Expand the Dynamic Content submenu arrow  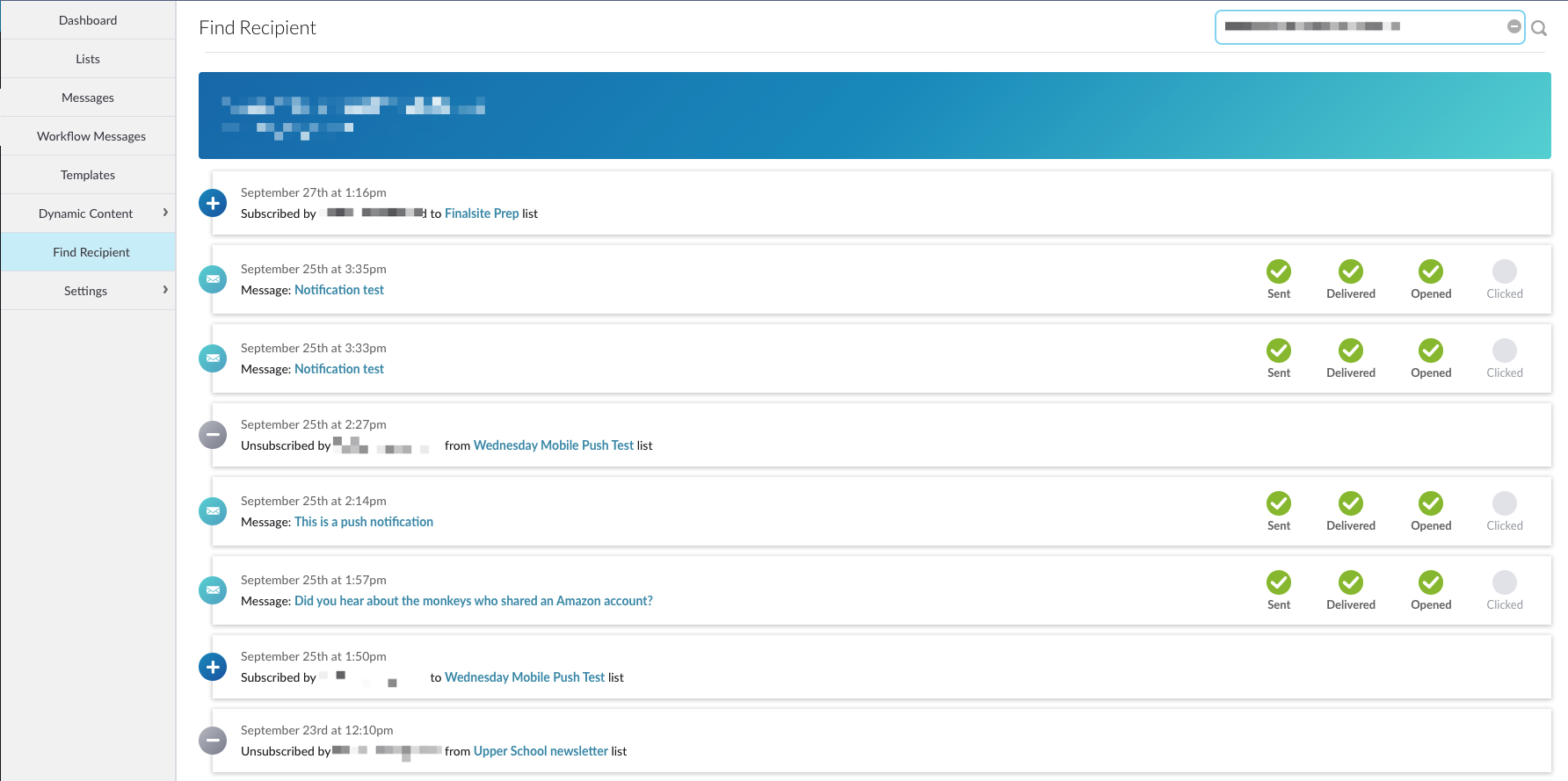click(x=165, y=213)
